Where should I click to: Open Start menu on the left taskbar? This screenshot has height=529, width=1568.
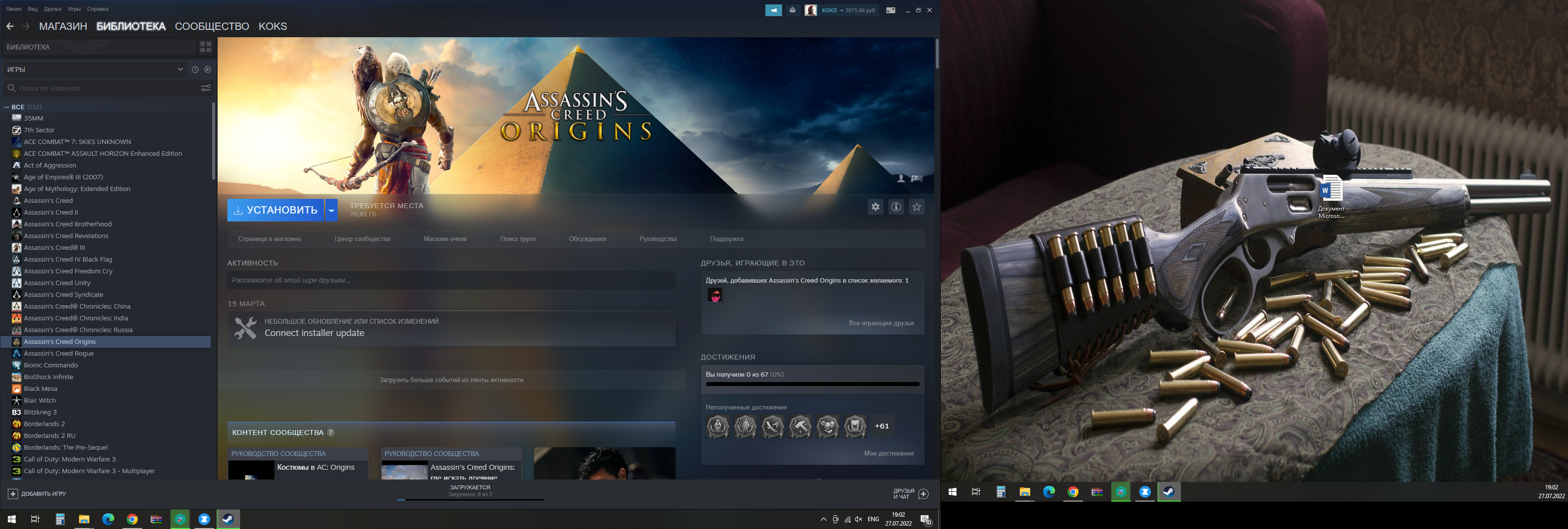[12, 519]
